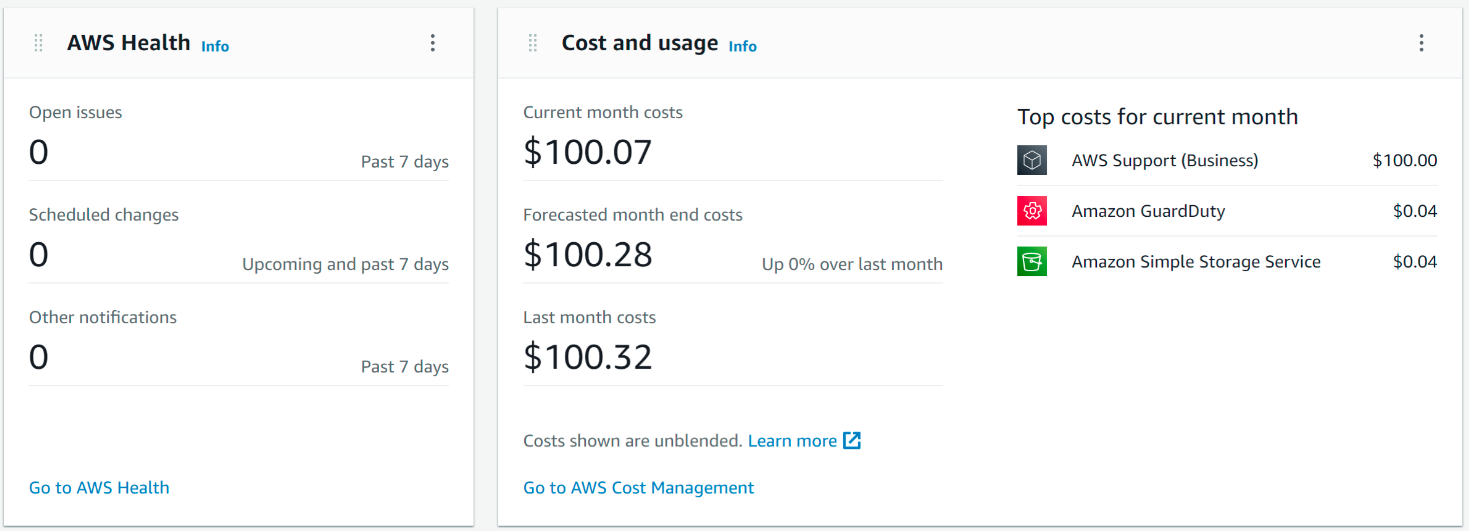
Task: Open the Learn more link about unblended costs
Action: 792,441
